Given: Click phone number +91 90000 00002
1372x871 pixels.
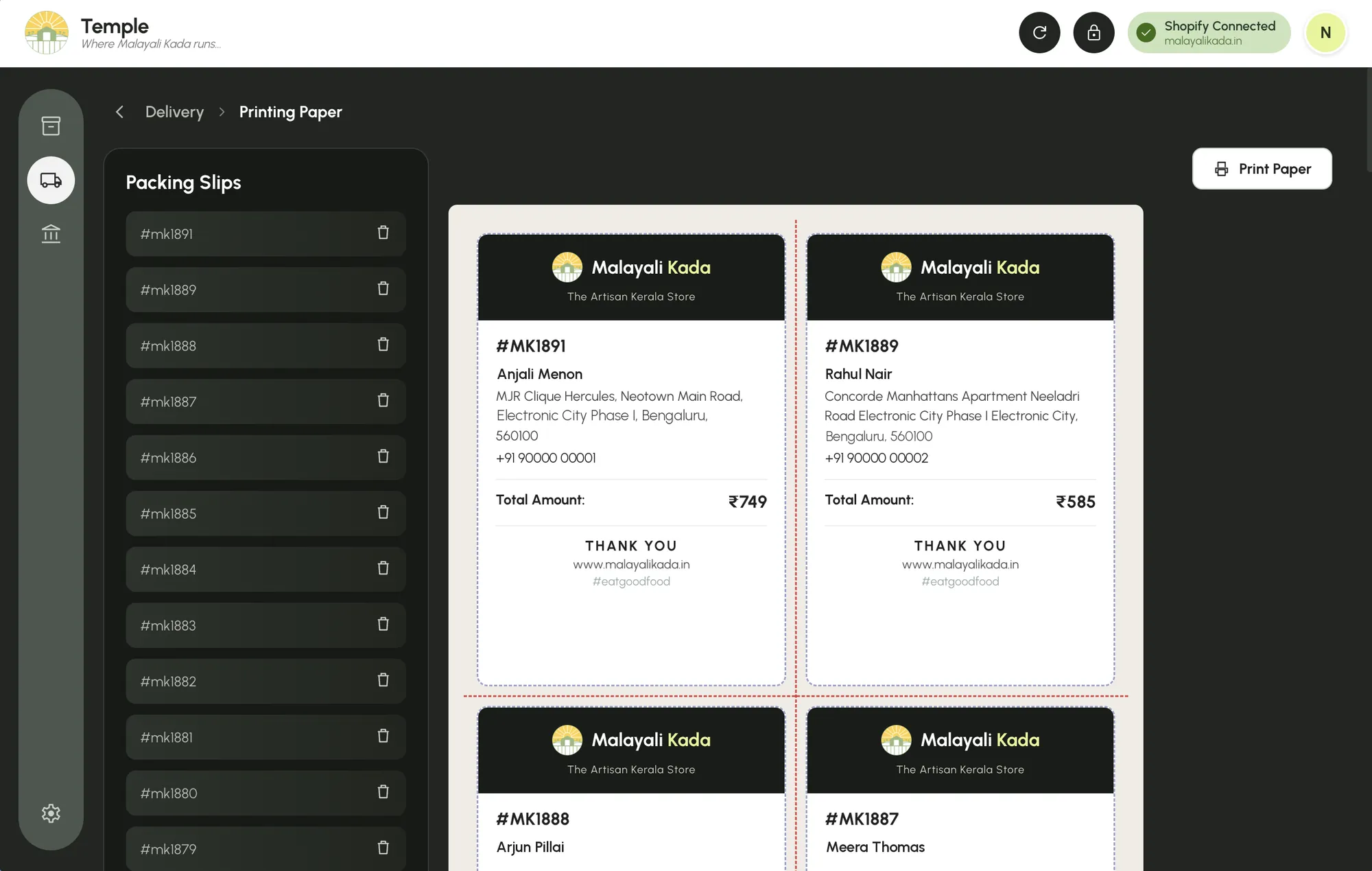Looking at the screenshot, I should click(x=877, y=458).
